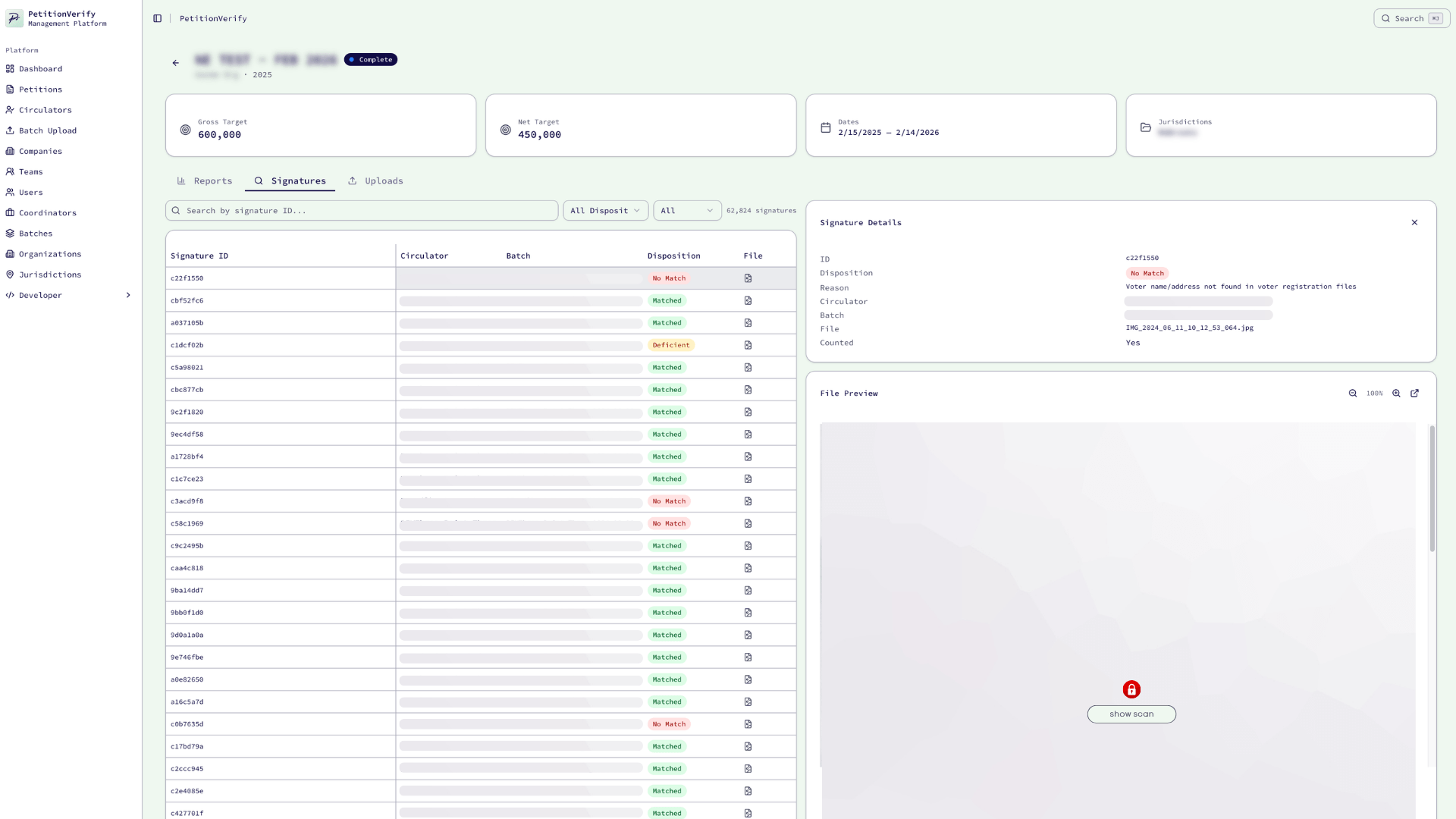Open the All filter dropdown
Image resolution: width=1456 pixels, height=819 pixels.
[x=687, y=211]
